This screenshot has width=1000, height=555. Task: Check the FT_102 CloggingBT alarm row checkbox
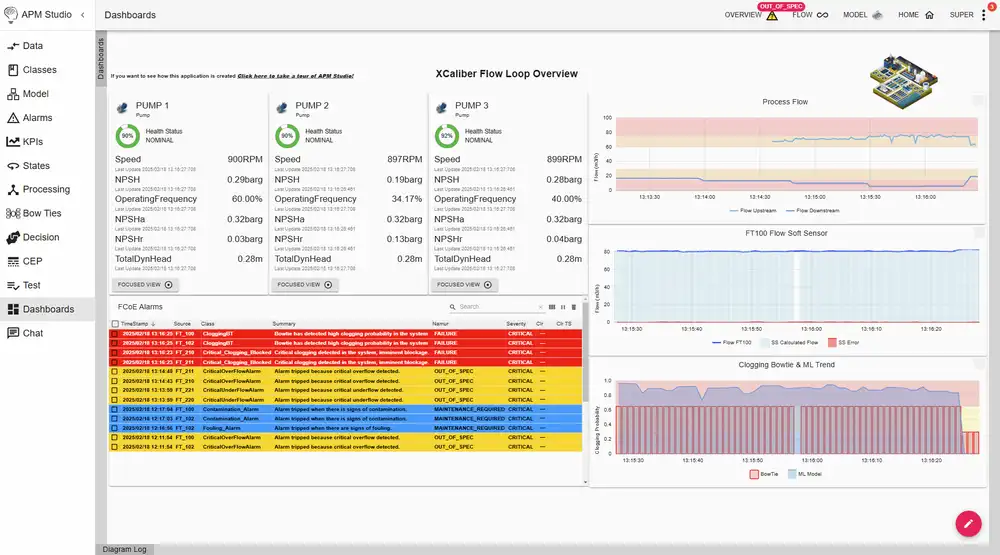(x=115, y=343)
